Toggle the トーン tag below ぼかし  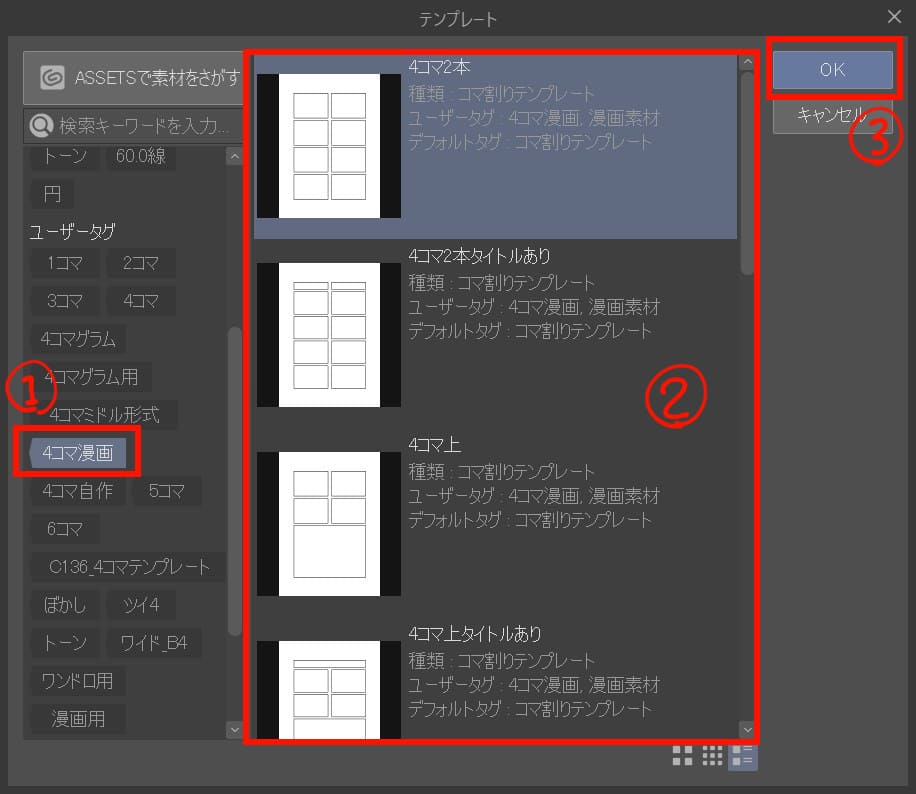pos(65,643)
